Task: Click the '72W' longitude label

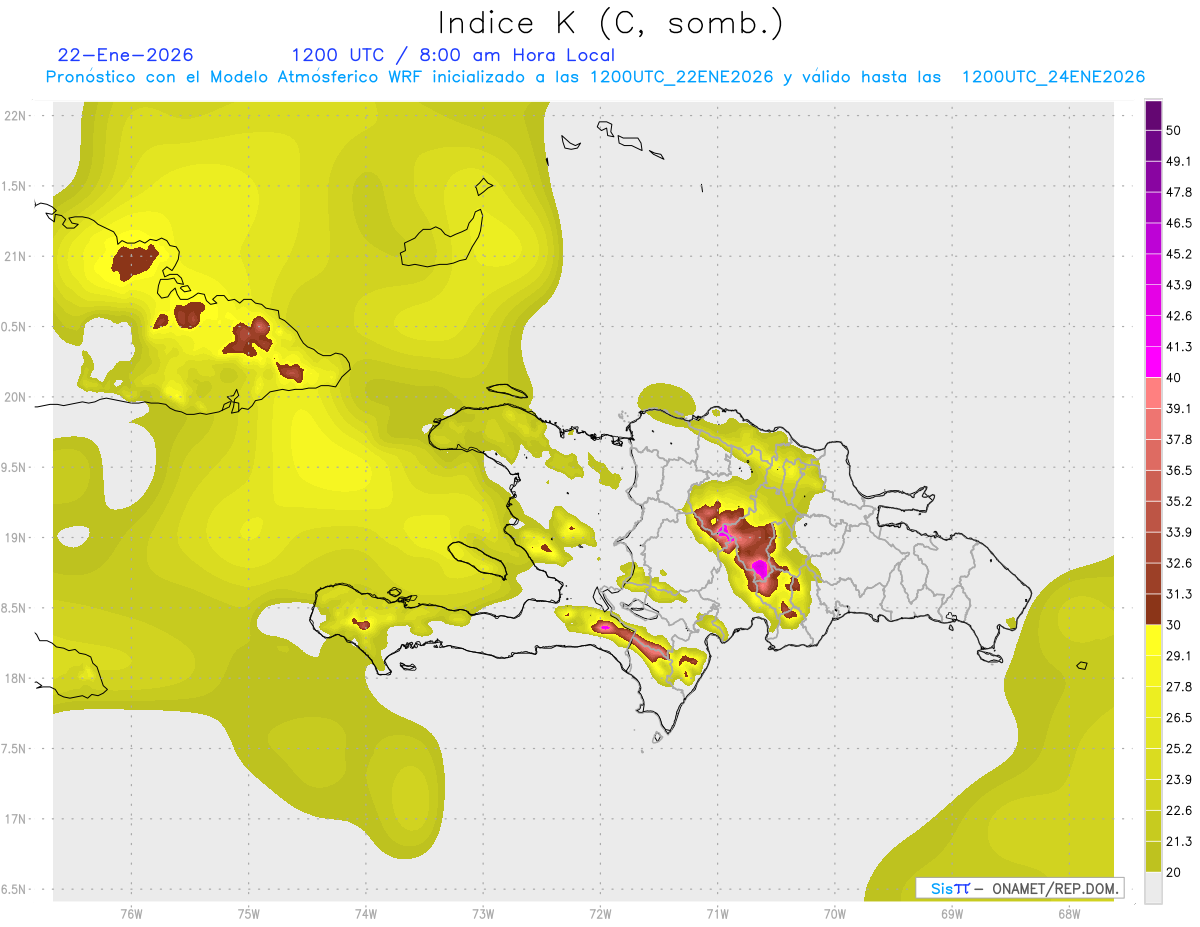Action: pos(600,913)
